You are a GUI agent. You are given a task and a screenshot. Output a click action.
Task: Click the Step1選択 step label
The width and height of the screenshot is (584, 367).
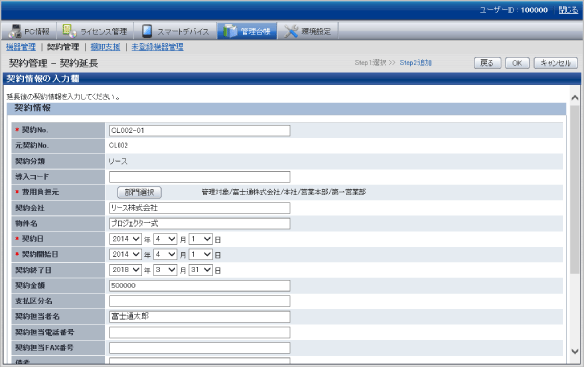coord(370,63)
